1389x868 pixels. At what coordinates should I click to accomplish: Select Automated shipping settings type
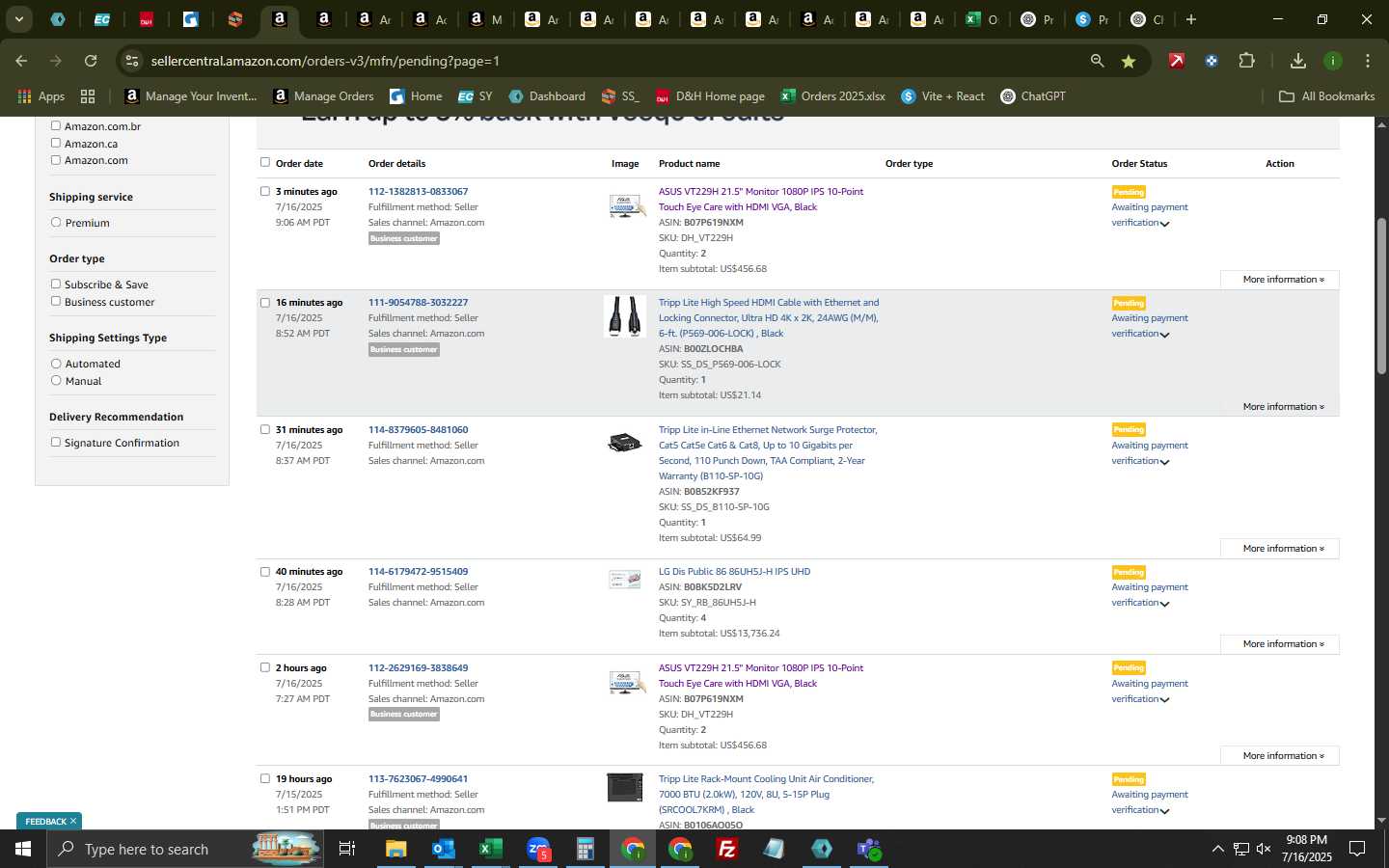(x=56, y=364)
